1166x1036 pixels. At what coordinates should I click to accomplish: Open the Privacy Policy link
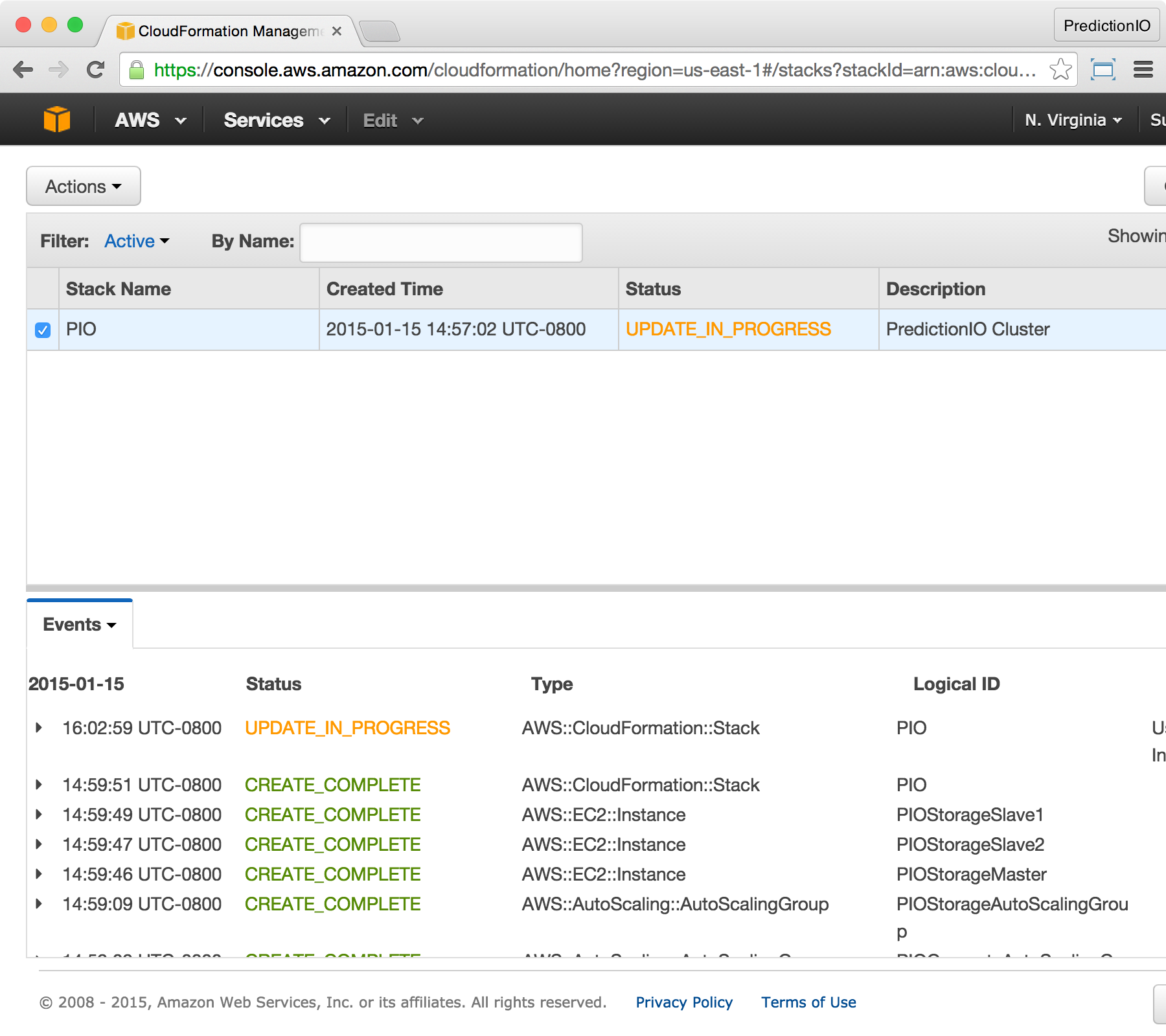683,1002
